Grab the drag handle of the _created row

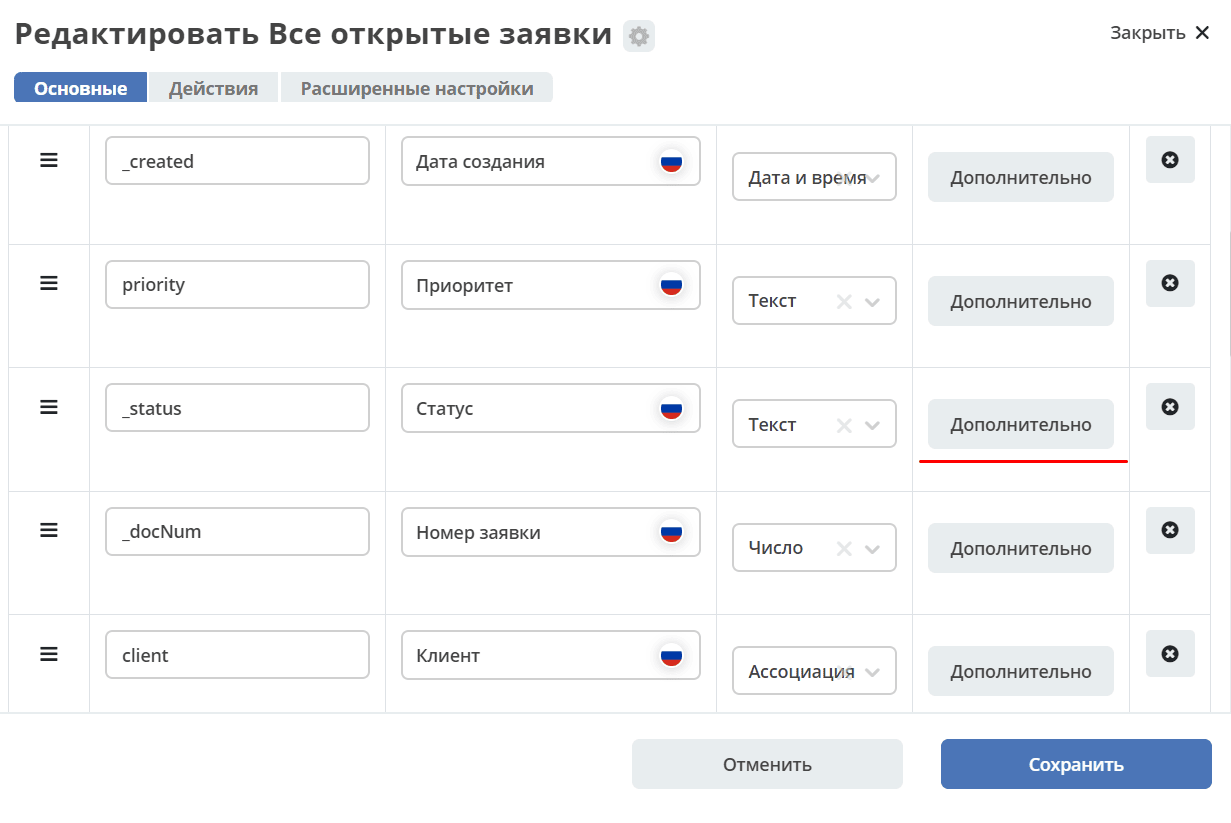49,160
